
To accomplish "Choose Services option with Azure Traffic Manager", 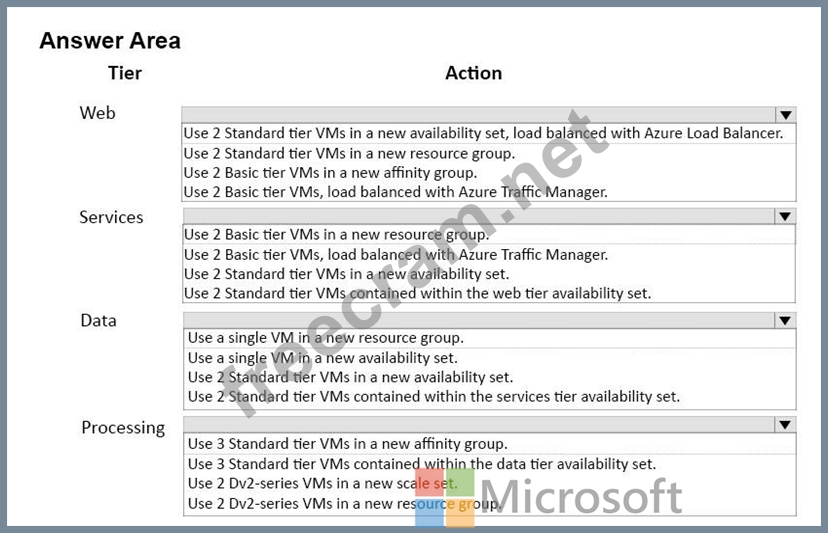I will pos(395,254).
